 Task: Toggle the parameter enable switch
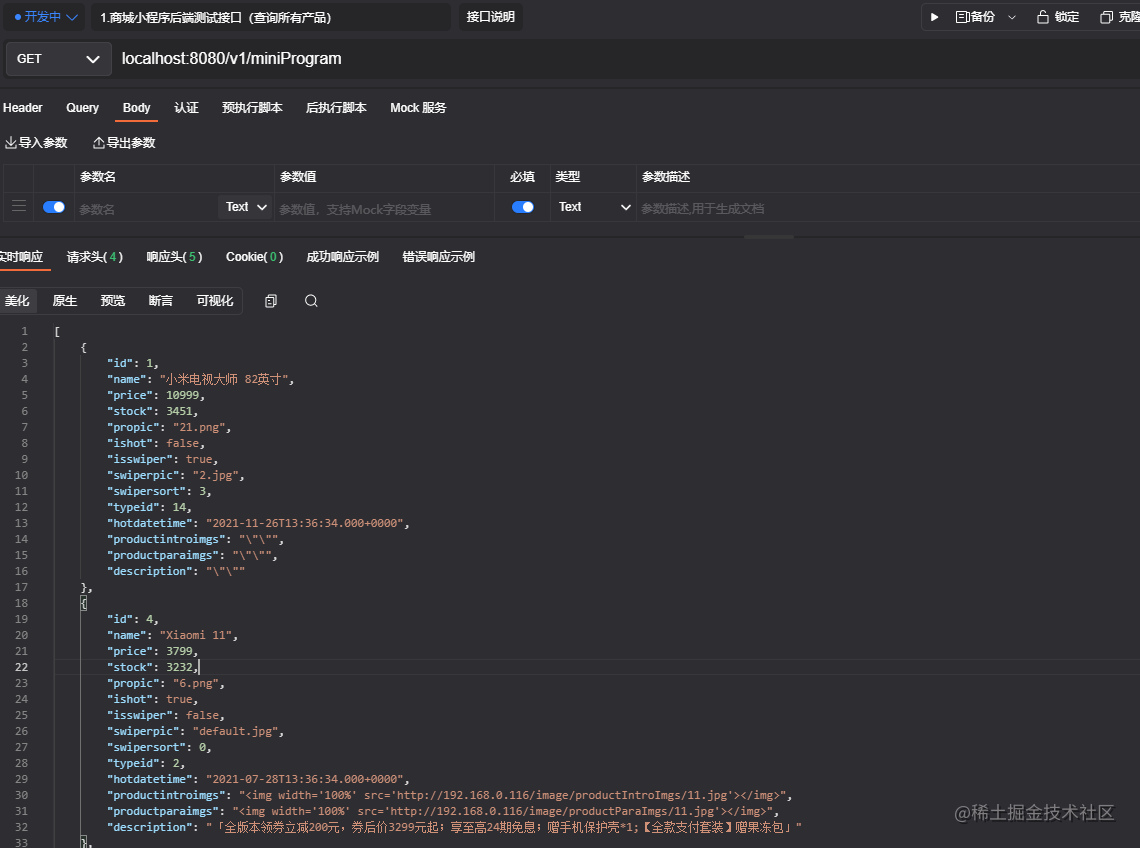click(53, 208)
